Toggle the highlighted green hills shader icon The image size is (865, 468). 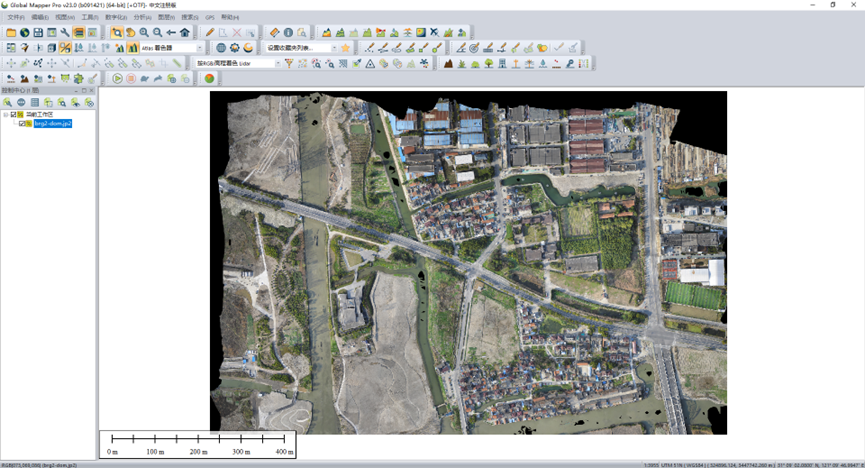pyautogui.click(x=133, y=48)
